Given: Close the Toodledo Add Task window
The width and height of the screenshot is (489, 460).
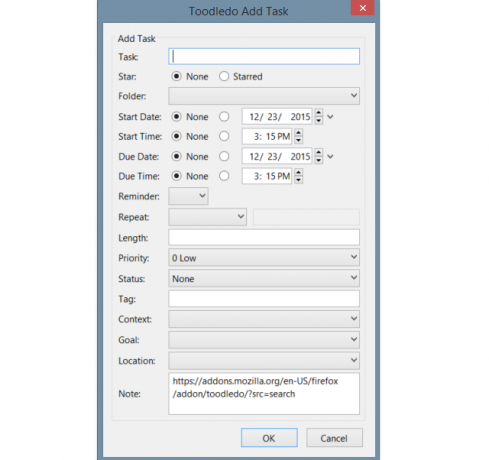Looking at the screenshot, I should pos(363,8).
